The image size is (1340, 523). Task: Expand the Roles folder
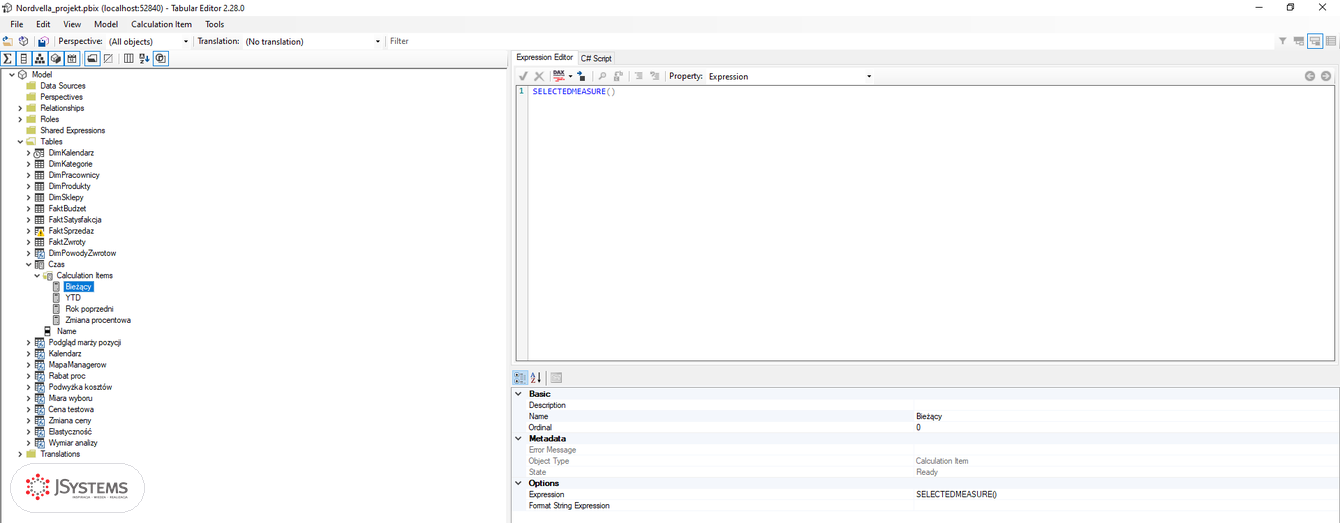pyautogui.click(x=20, y=119)
